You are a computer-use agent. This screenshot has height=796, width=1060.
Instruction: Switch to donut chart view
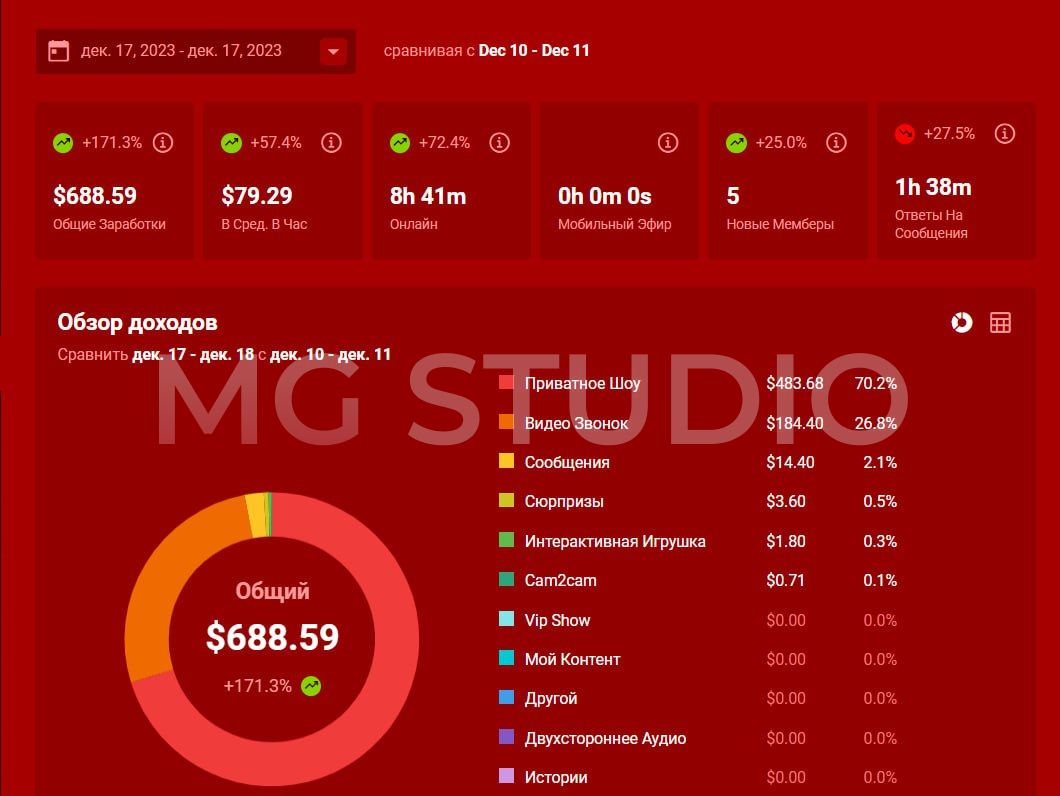pyautogui.click(x=961, y=322)
